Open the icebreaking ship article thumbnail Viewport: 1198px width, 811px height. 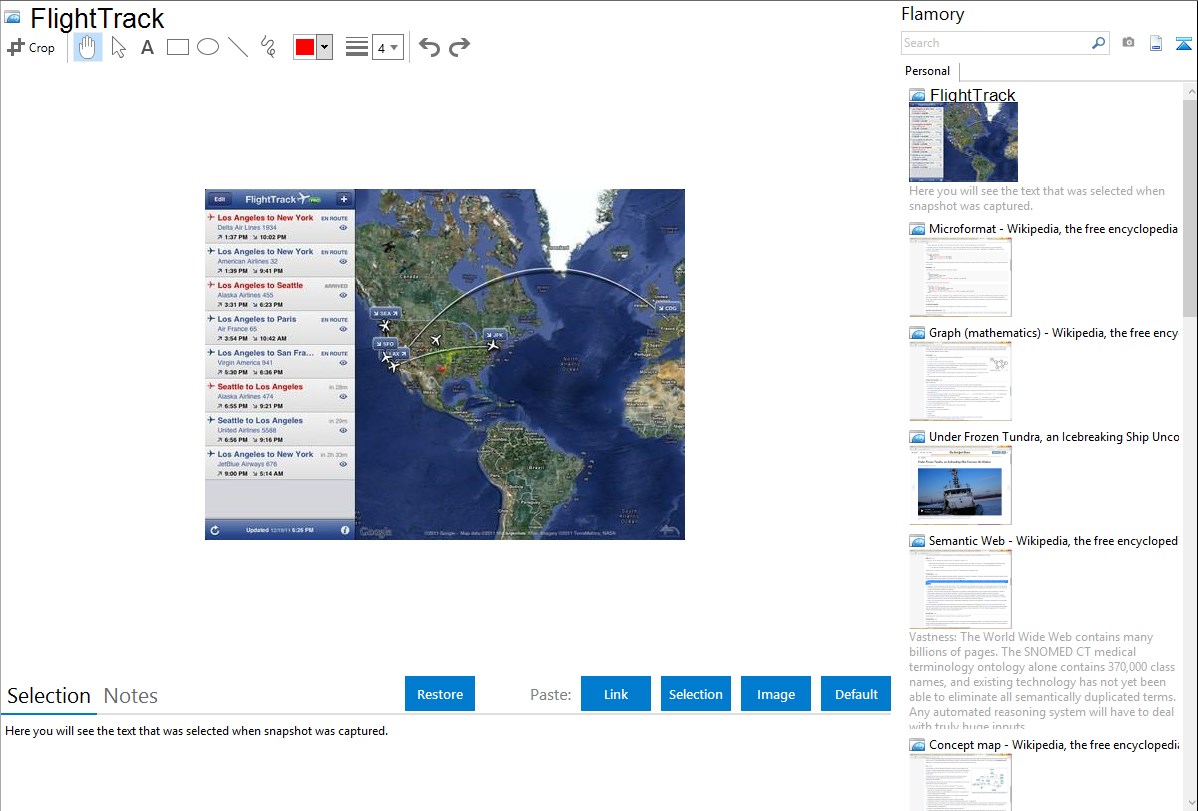tap(960, 485)
